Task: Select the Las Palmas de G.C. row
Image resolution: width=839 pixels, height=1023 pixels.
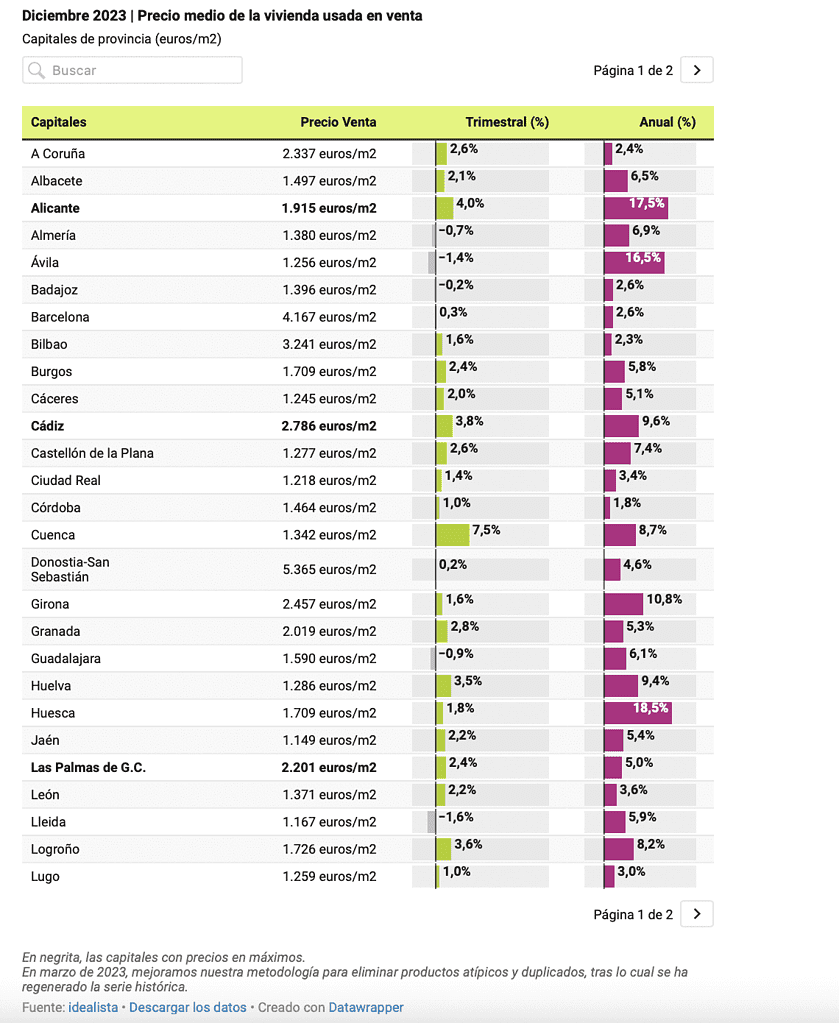Action: [x=88, y=768]
